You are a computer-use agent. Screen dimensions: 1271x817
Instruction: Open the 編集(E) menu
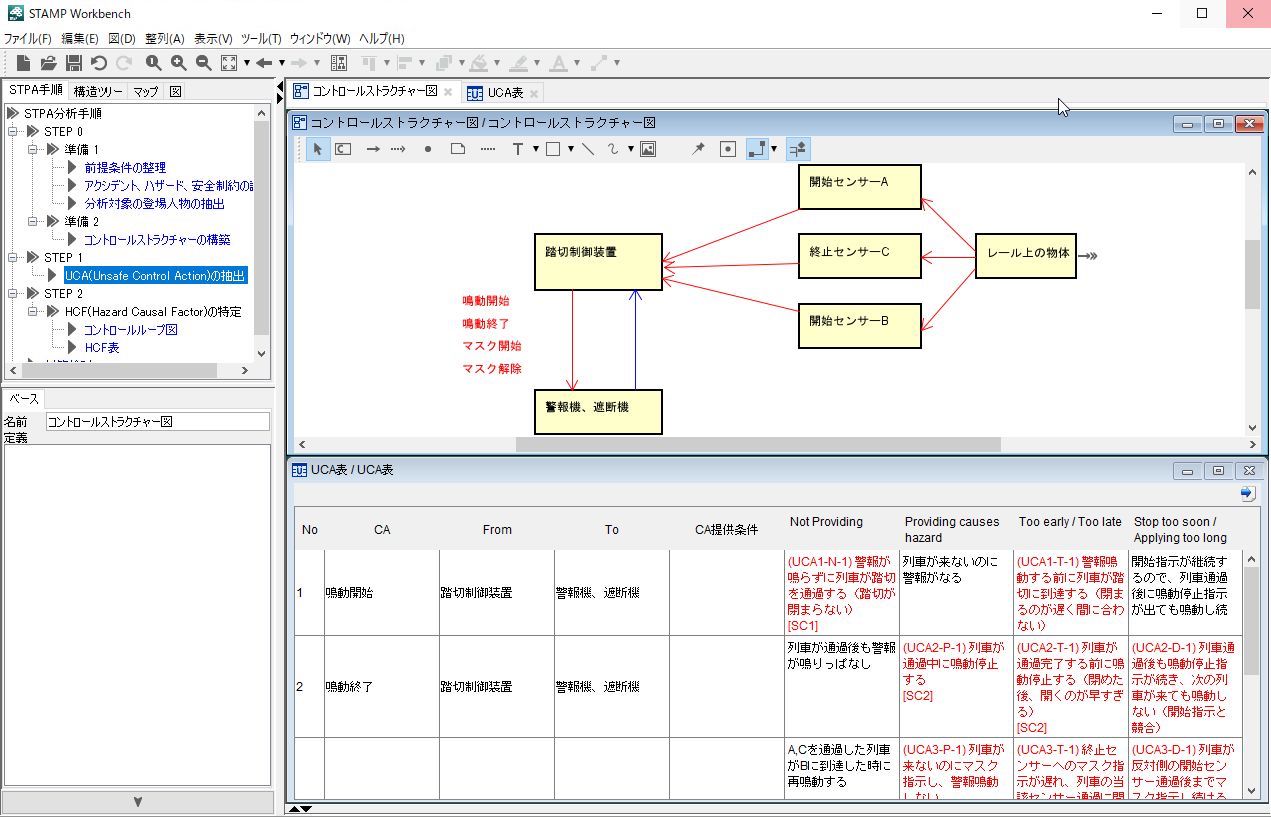pyautogui.click(x=80, y=38)
